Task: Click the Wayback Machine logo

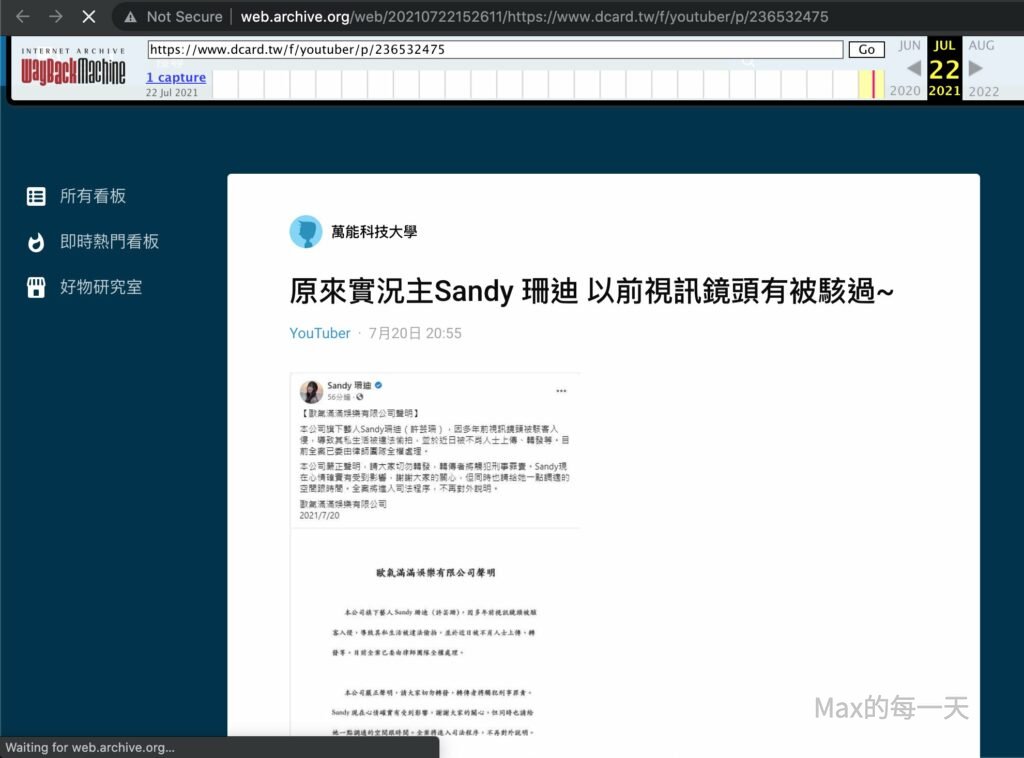Action: (73, 68)
